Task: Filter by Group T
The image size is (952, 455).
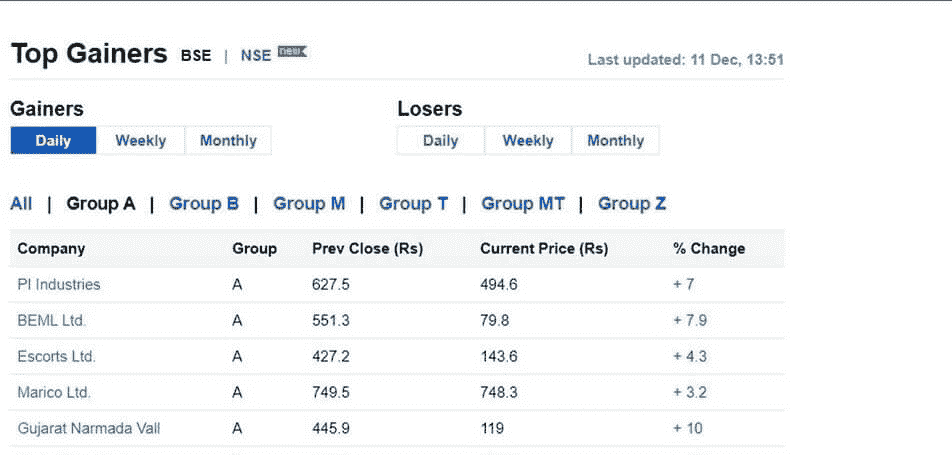Action: click(413, 204)
